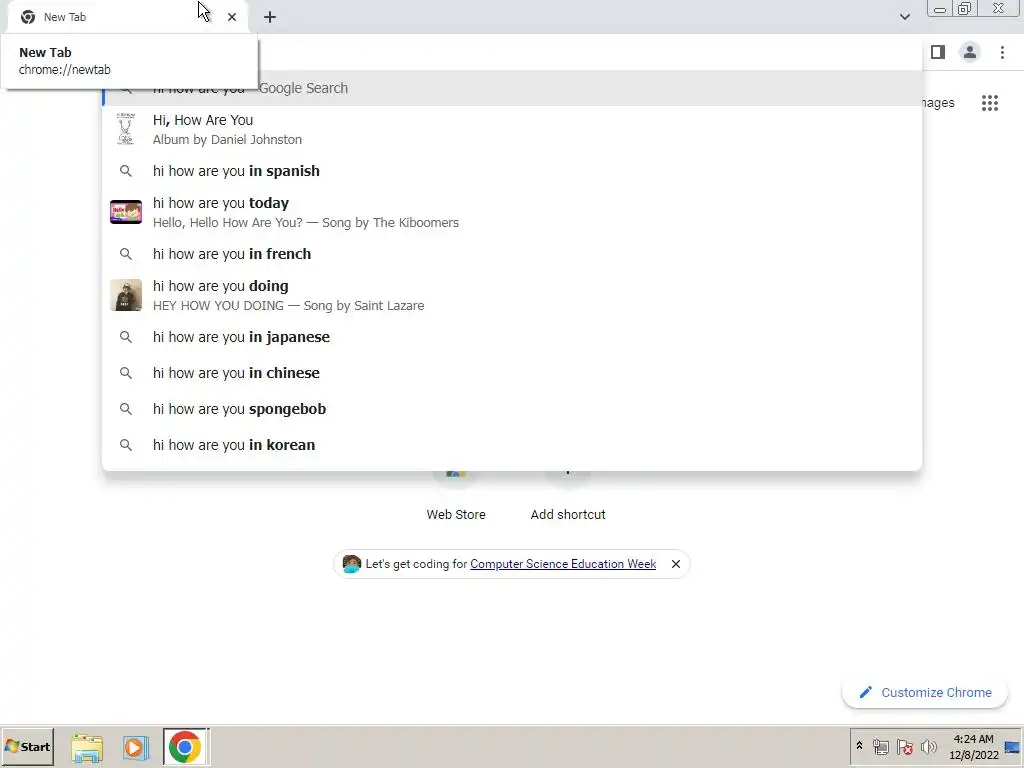The width and height of the screenshot is (1024, 768).
Task: Open the profile avatar menu
Action: 970,52
